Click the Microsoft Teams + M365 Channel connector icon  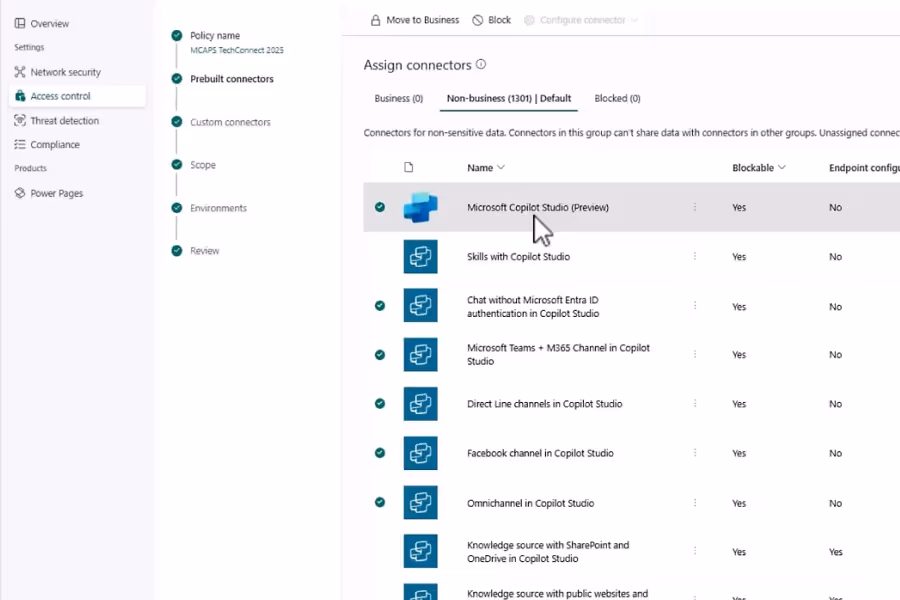(x=420, y=355)
